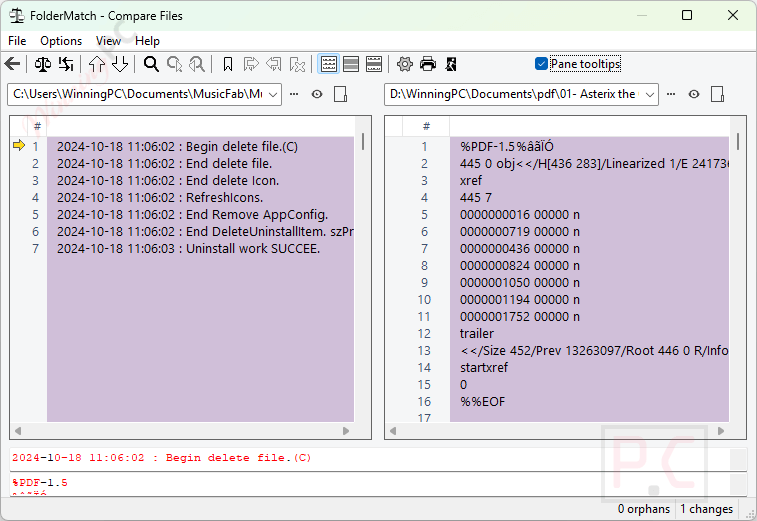Open the View menu
757x521 pixels.
(x=108, y=41)
